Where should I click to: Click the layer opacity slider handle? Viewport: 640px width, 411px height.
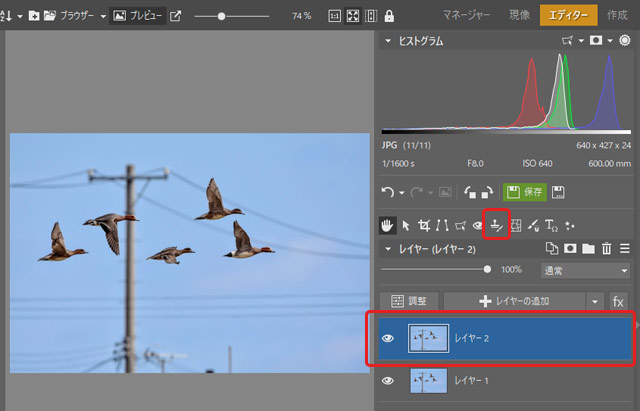(x=487, y=270)
